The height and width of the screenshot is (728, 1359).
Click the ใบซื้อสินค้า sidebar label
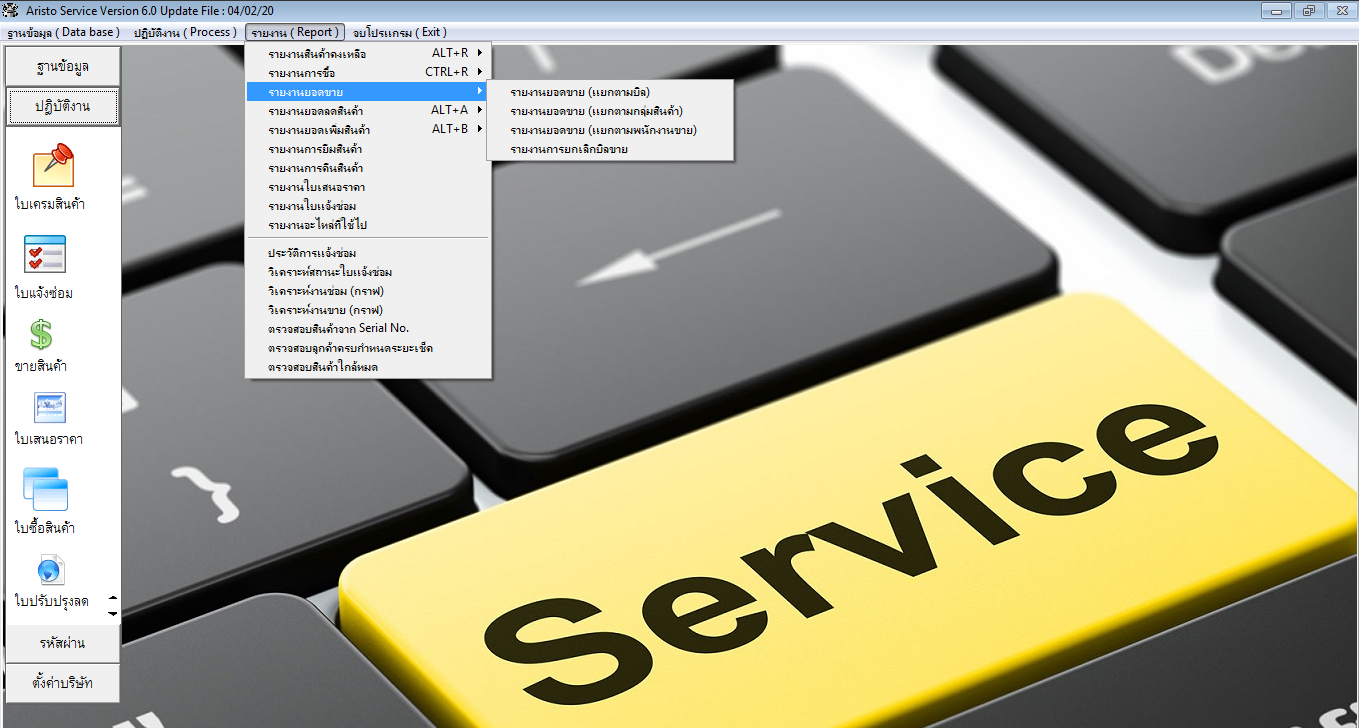45,527
